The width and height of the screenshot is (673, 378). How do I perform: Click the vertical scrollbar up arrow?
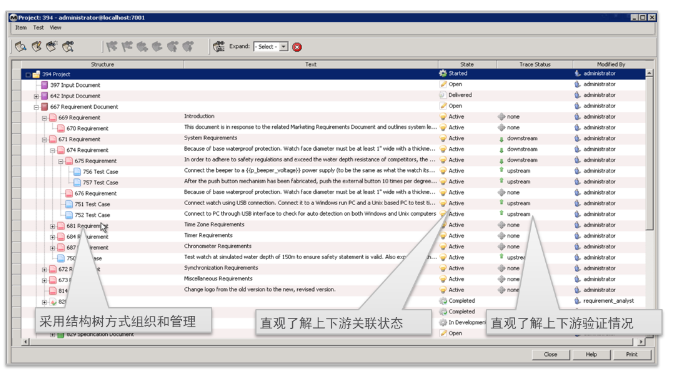[649, 73]
